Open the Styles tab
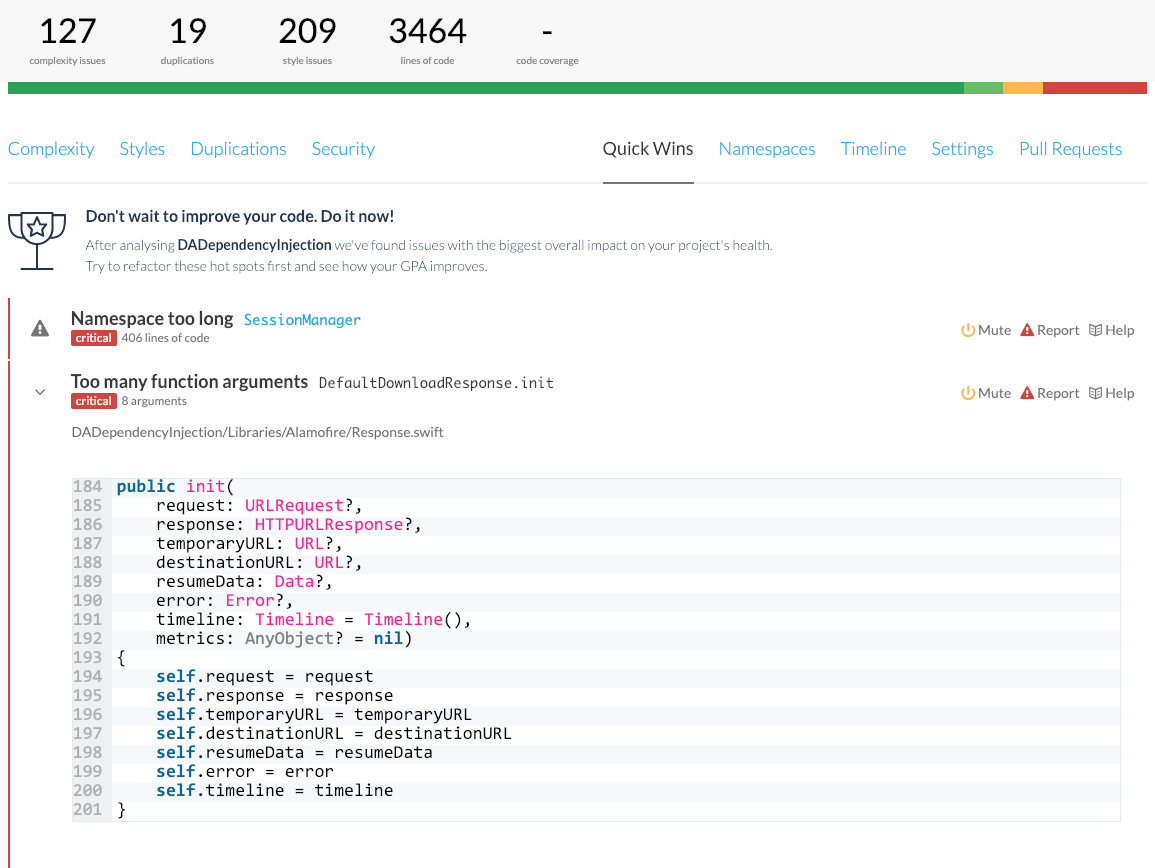1155x868 pixels. [x=142, y=149]
